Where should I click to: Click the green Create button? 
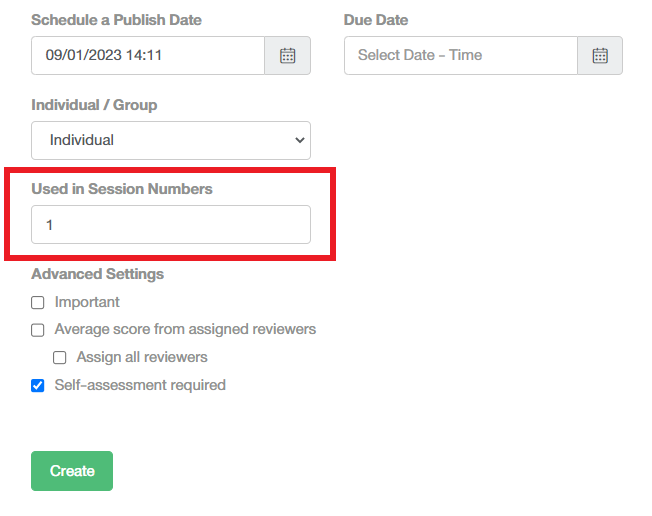[72, 471]
